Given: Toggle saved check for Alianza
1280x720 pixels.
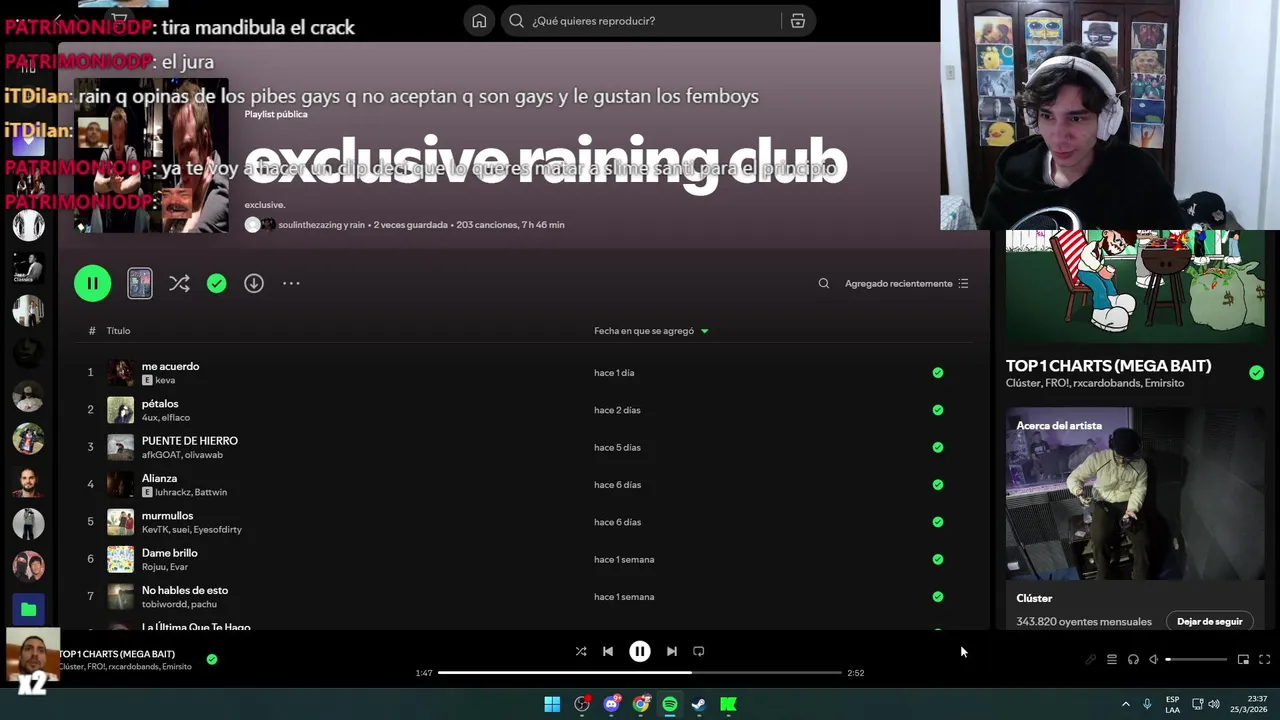Looking at the screenshot, I should coord(938,485).
